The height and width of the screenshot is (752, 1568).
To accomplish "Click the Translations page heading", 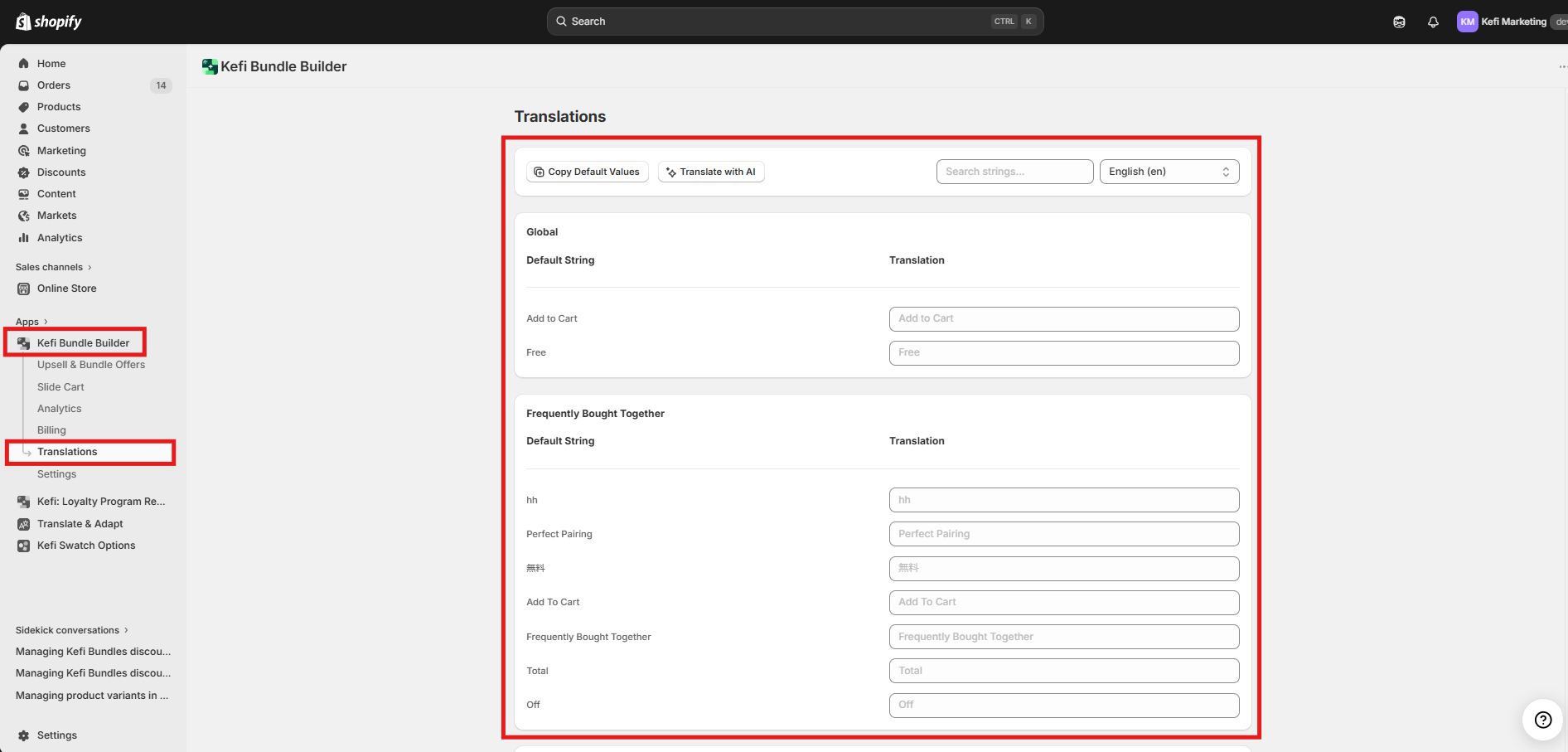I will coord(560,117).
